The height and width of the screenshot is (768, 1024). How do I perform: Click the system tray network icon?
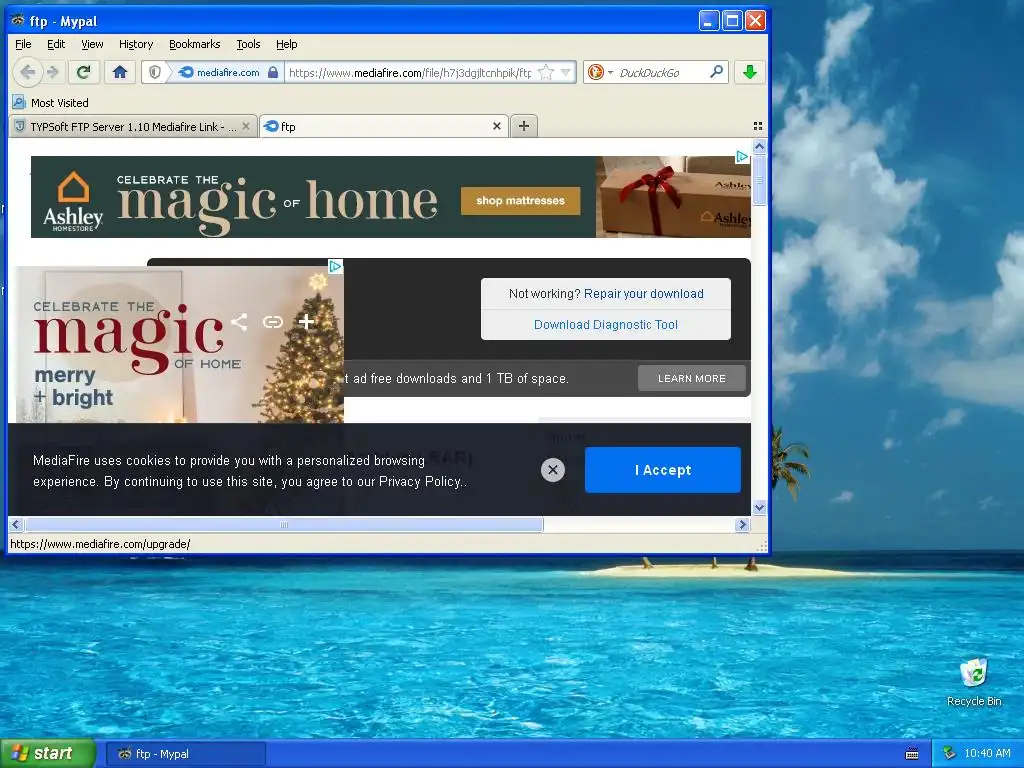click(x=950, y=753)
